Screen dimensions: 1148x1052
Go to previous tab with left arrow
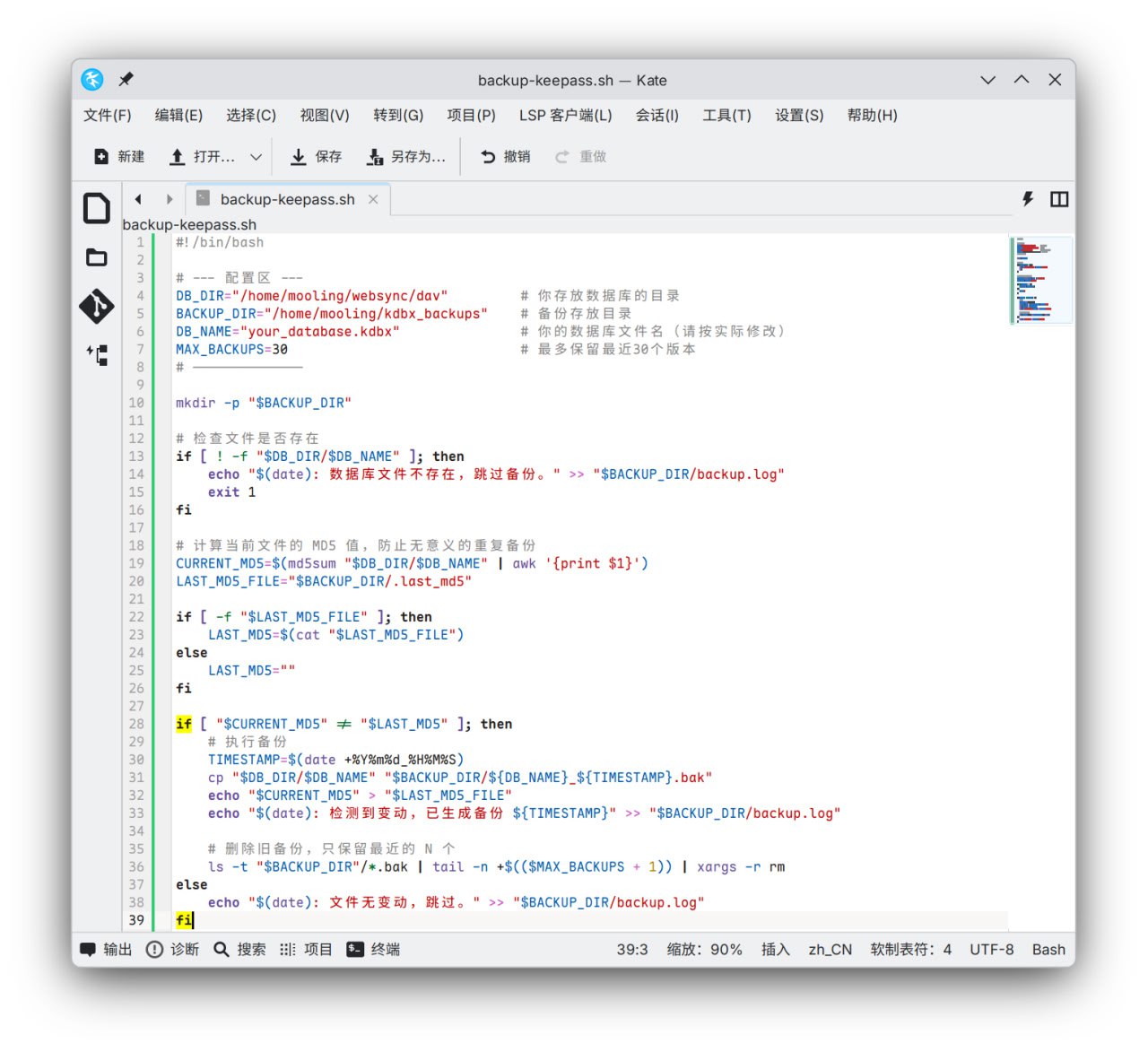(x=138, y=199)
